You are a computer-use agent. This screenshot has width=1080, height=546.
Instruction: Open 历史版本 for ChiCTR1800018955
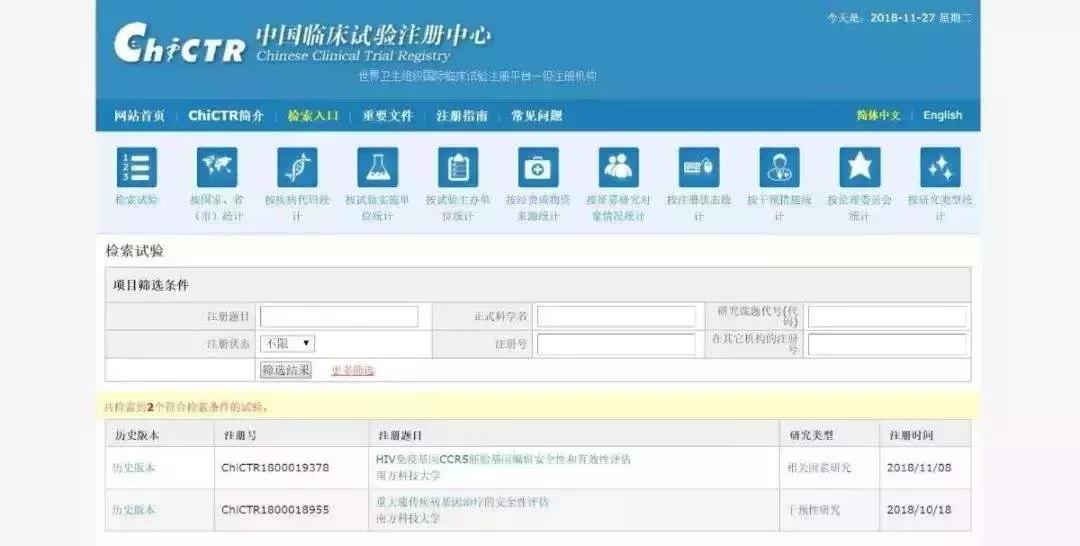click(x=134, y=510)
